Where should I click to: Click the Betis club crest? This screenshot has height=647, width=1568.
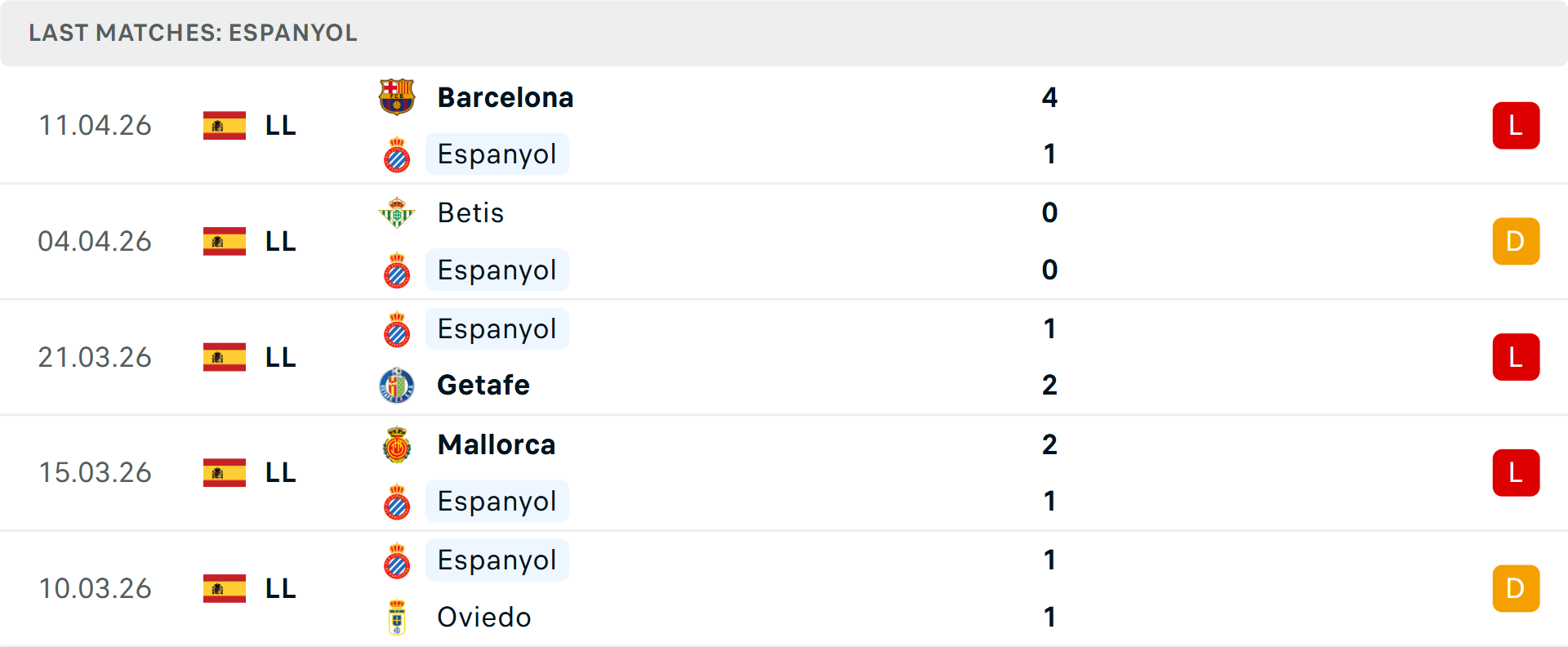tap(397, 213)
